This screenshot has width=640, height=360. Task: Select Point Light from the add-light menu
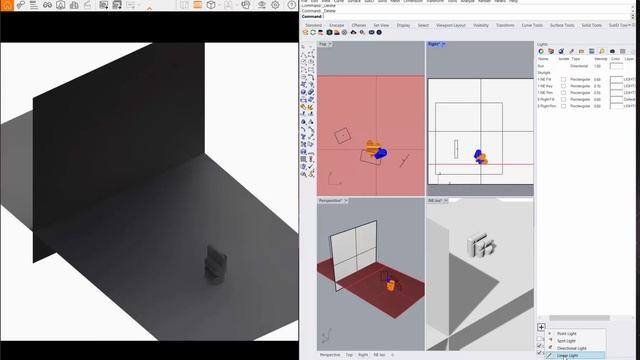(576, 333)
